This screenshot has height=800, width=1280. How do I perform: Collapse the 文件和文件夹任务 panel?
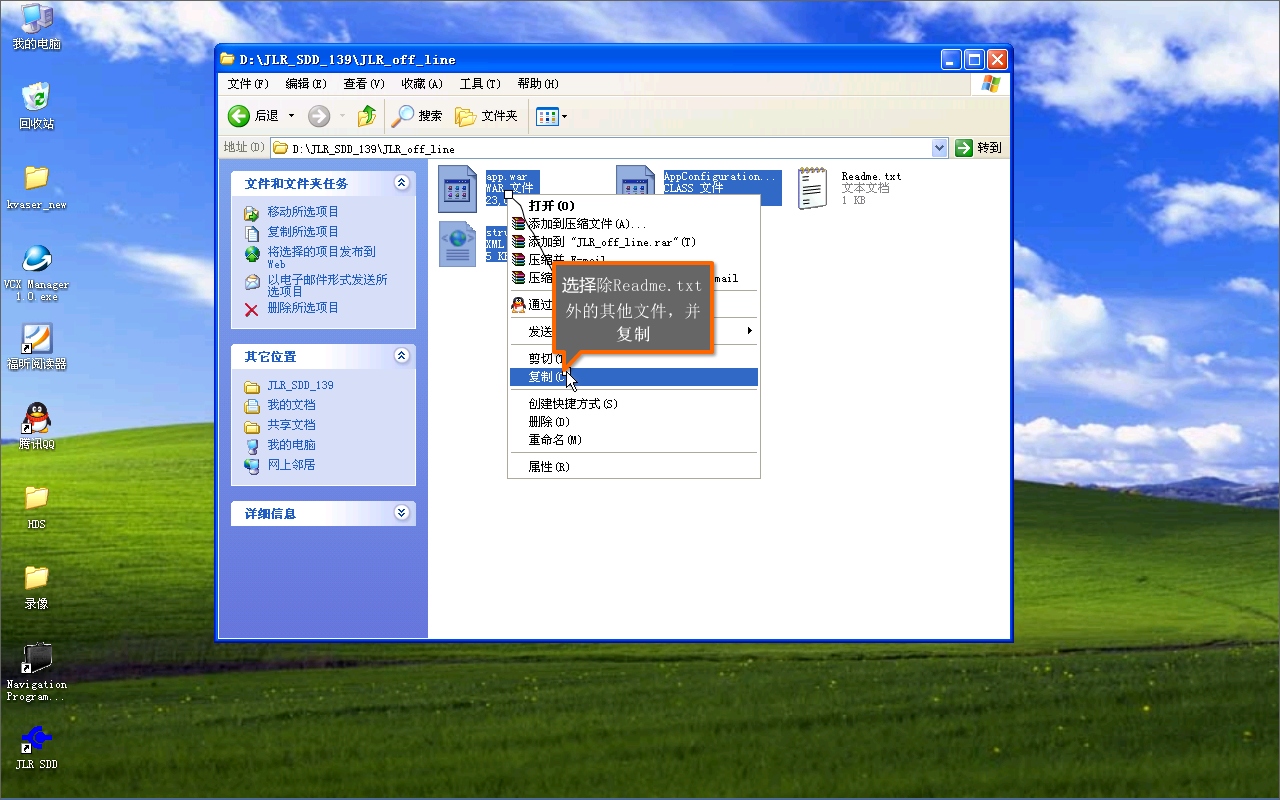point(401,183)
